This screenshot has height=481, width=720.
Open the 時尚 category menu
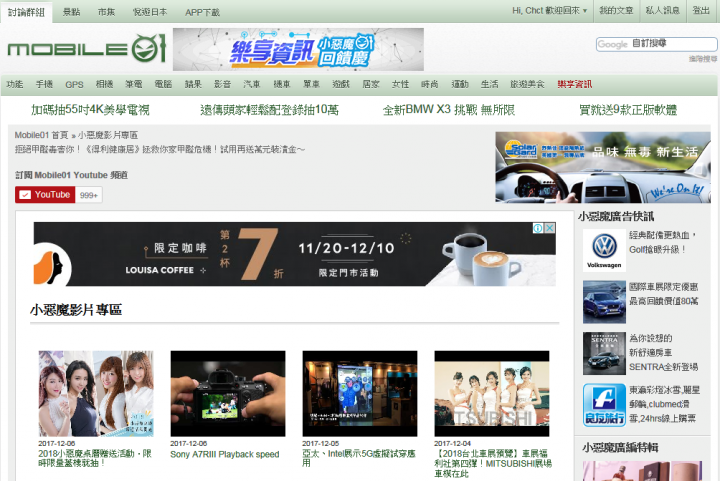tap(430, 84)
